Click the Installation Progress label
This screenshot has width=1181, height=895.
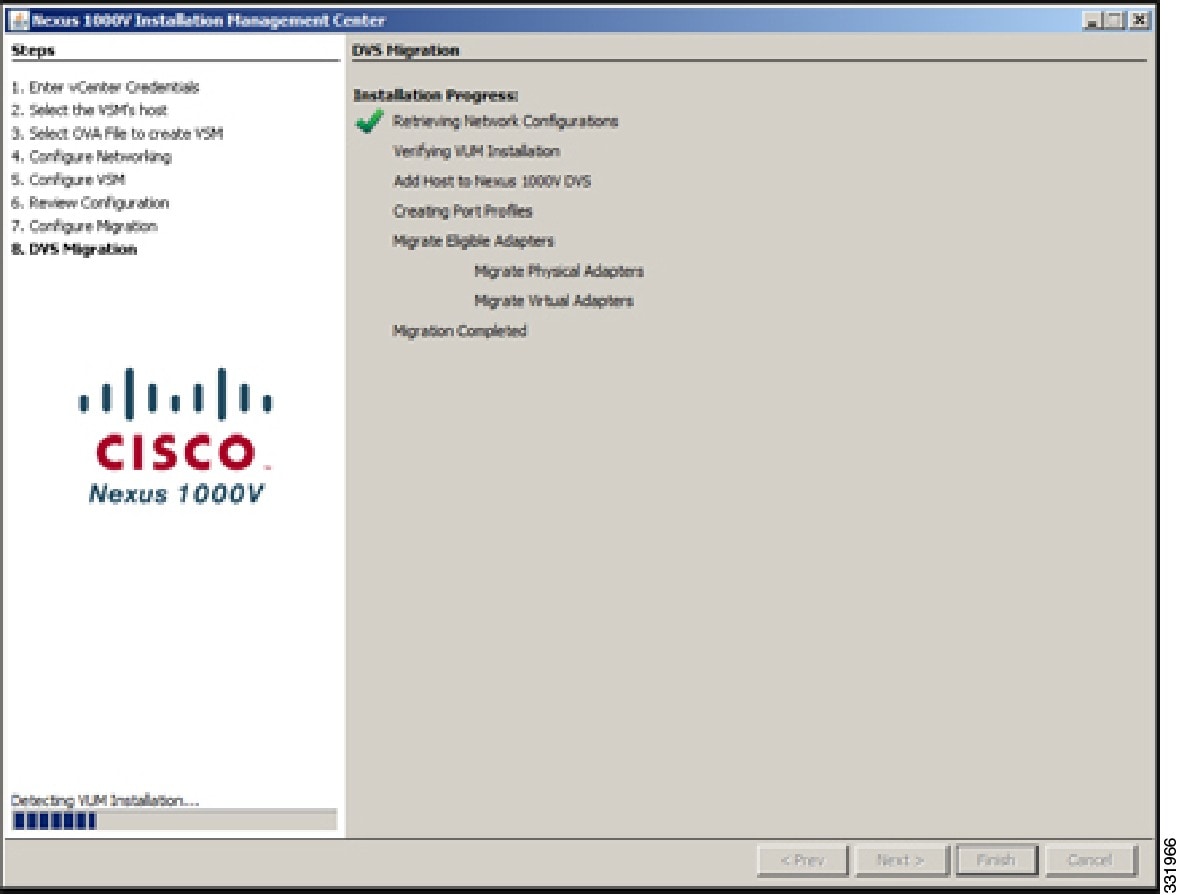[435, 95]
